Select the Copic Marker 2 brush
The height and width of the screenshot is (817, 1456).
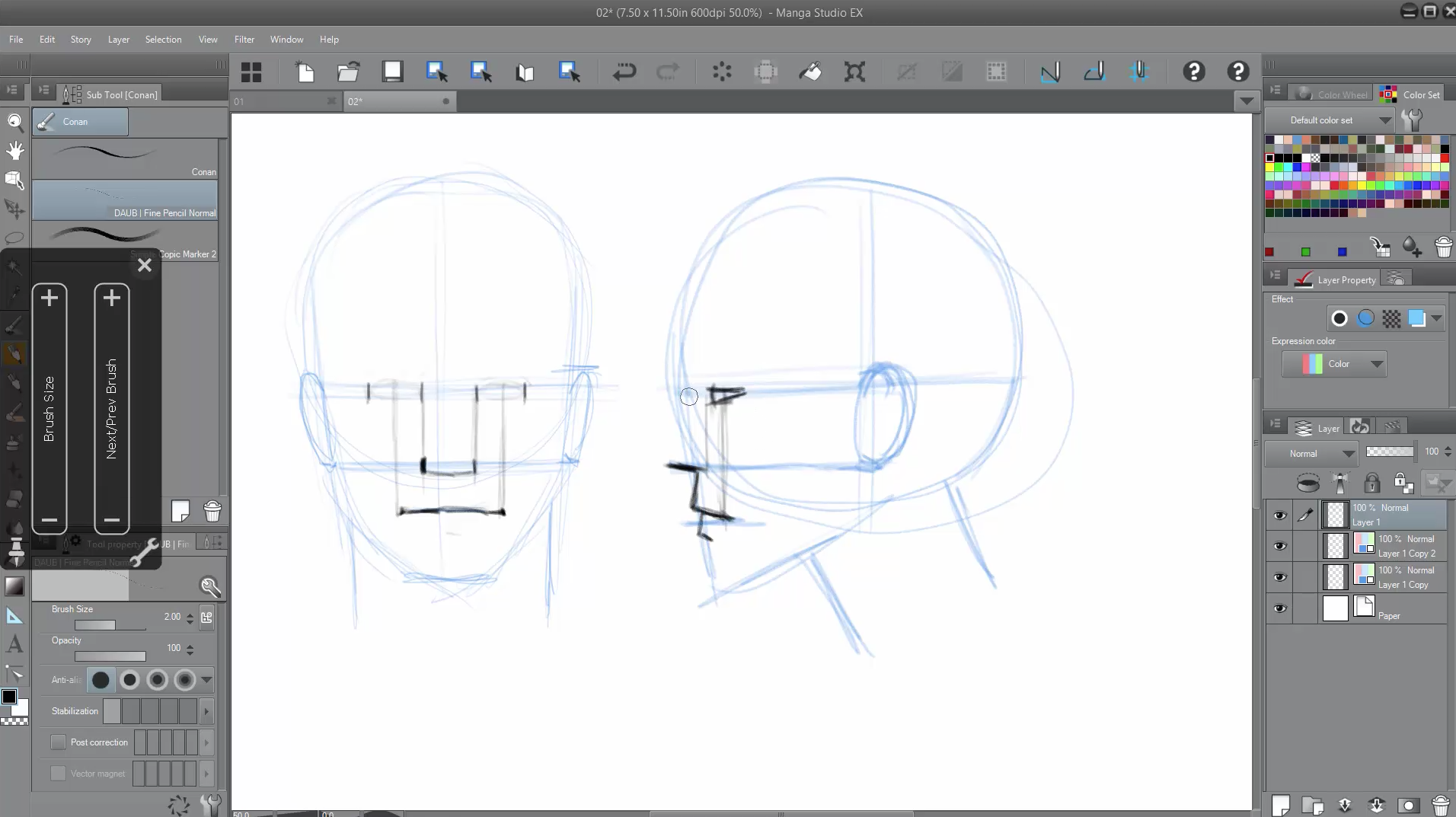click(x=126, y=241)
